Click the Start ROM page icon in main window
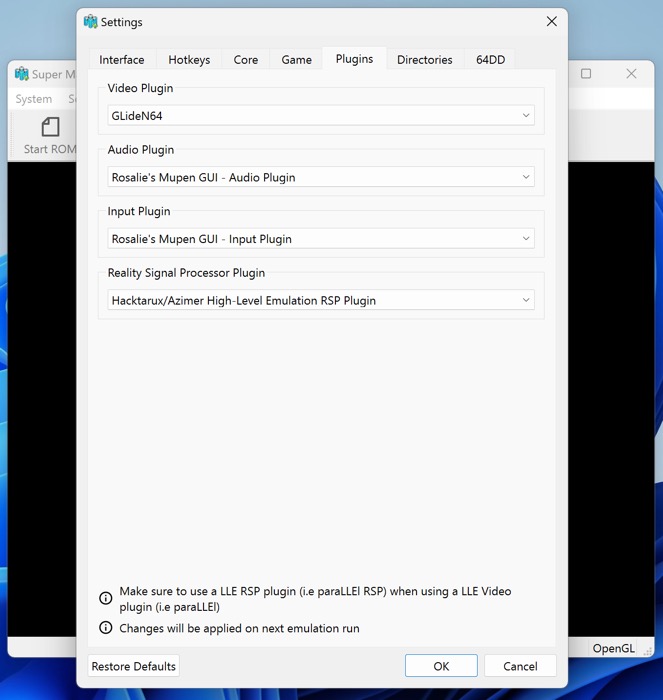The width and height of the screenshot is (663, 700). coord(50,127)
